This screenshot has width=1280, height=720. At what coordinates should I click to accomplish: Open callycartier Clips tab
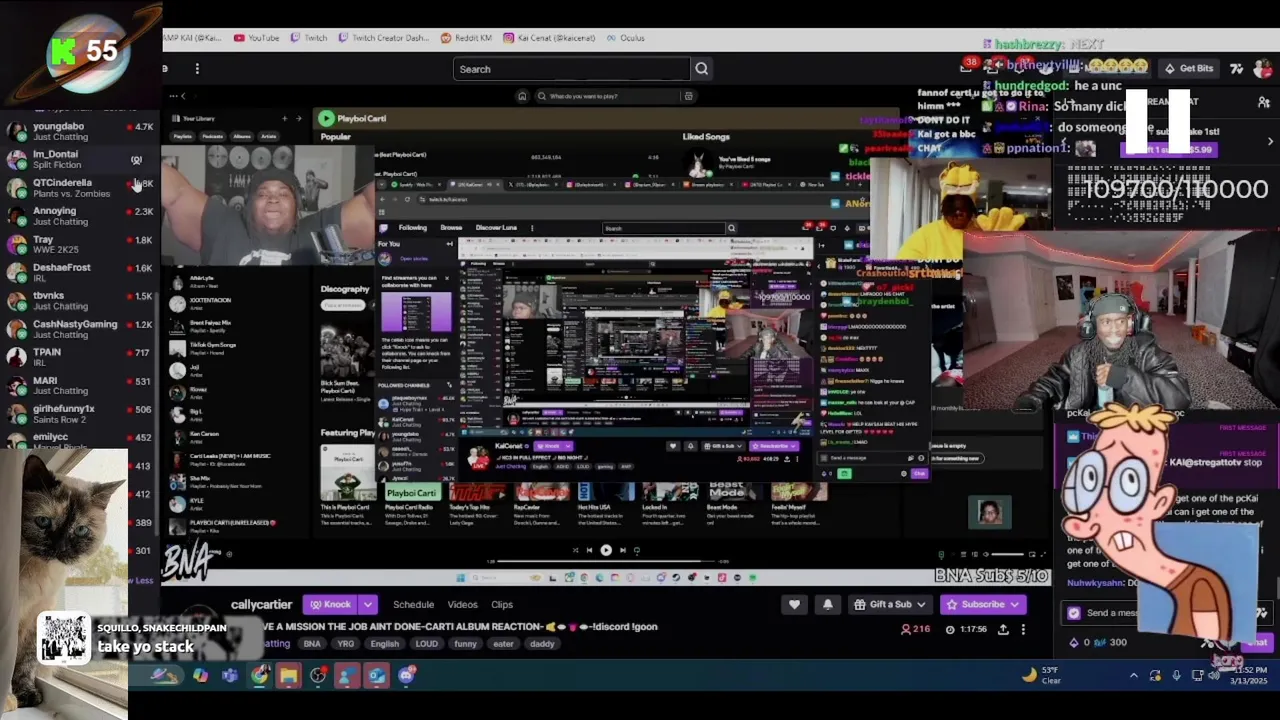tap(502, 604)
